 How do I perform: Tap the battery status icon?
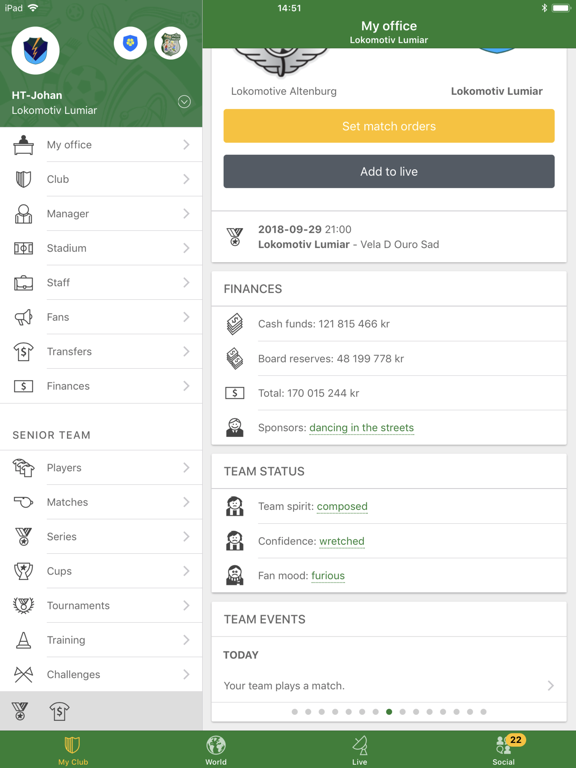561,8
